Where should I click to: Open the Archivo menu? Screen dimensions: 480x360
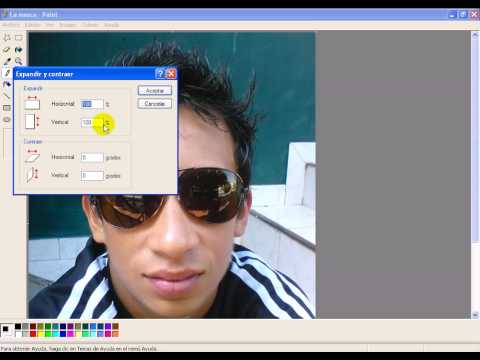click(x=11, y=25)
